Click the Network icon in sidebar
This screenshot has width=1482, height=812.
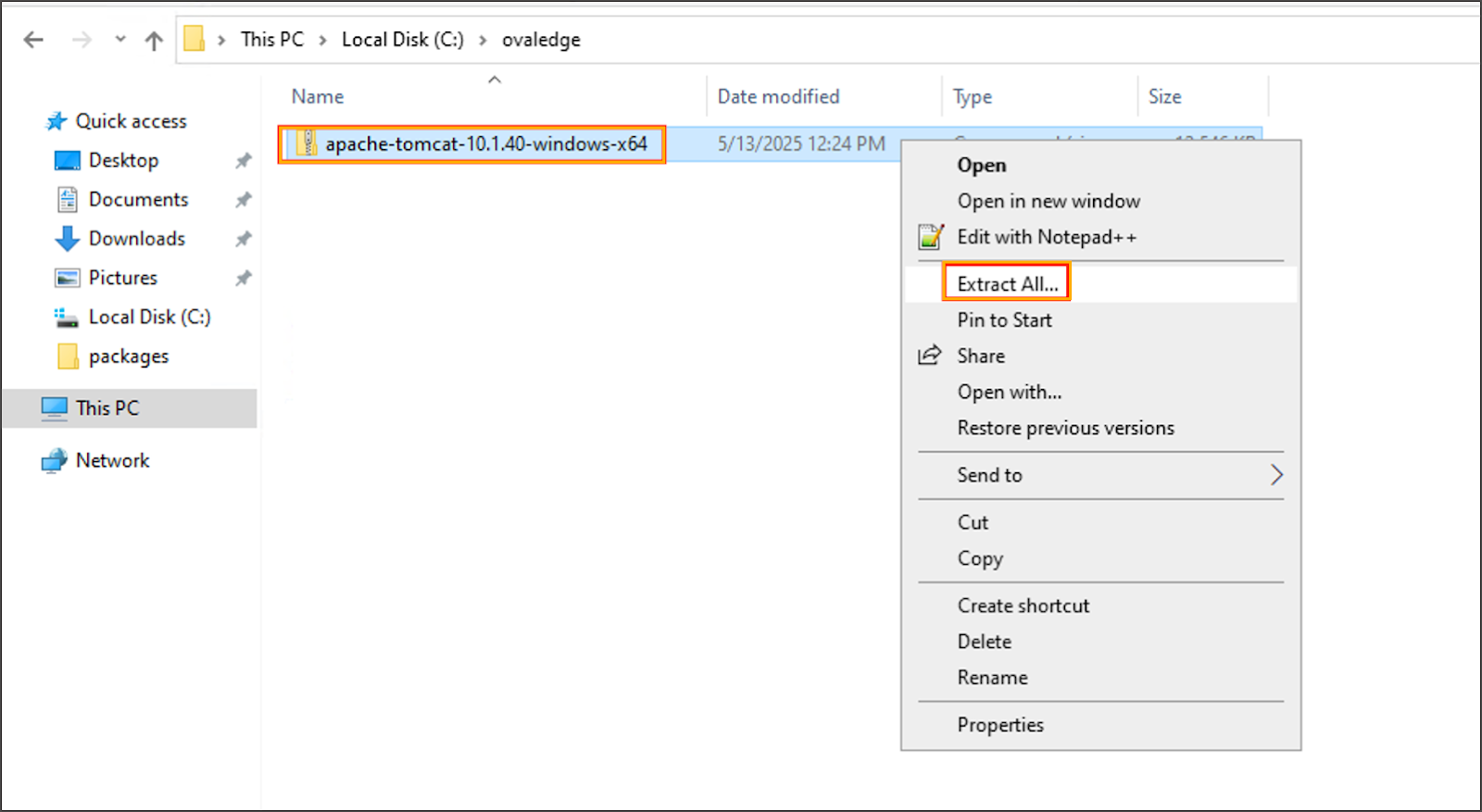(55, 460)
